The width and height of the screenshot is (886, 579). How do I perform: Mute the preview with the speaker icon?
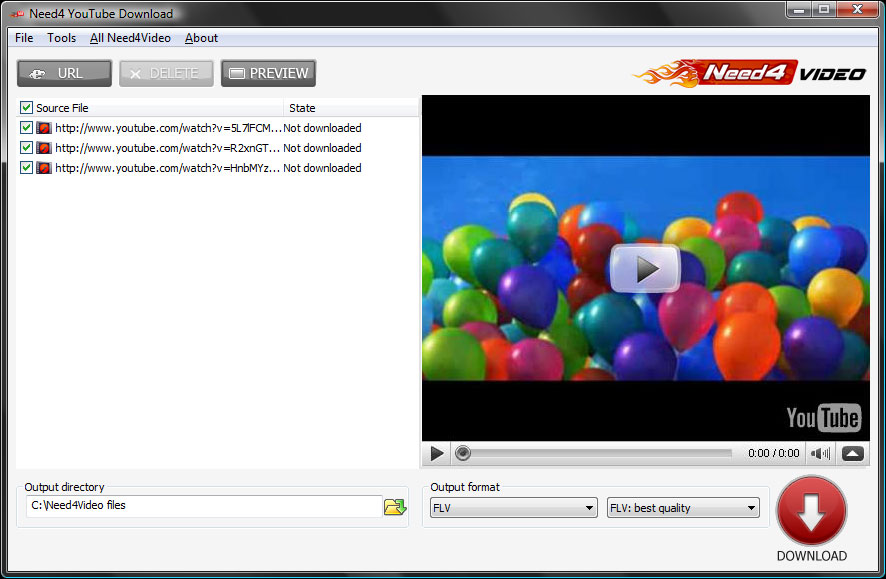coord(820,453)
